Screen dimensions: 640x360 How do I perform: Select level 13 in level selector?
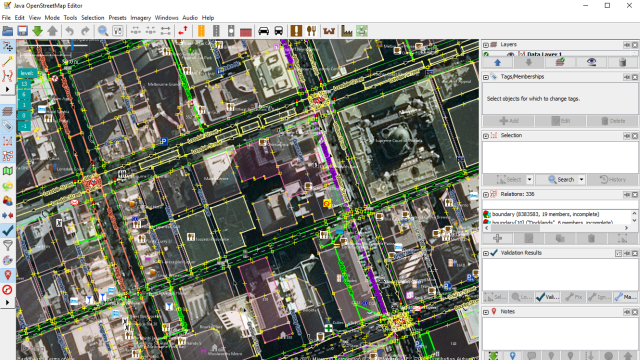24,84
